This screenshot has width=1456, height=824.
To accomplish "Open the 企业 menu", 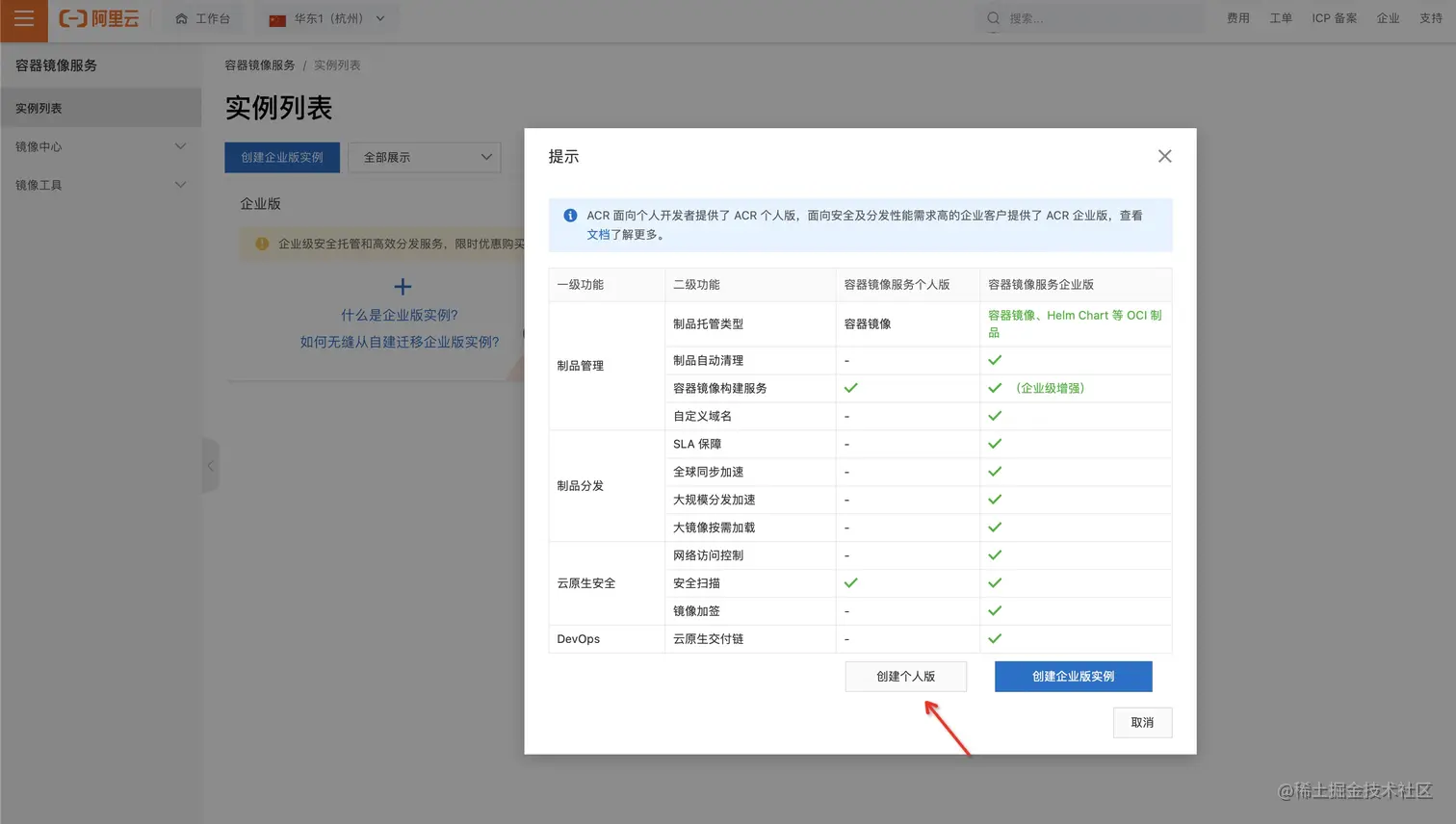I will pyautogui.click(x=1388, y=18).
